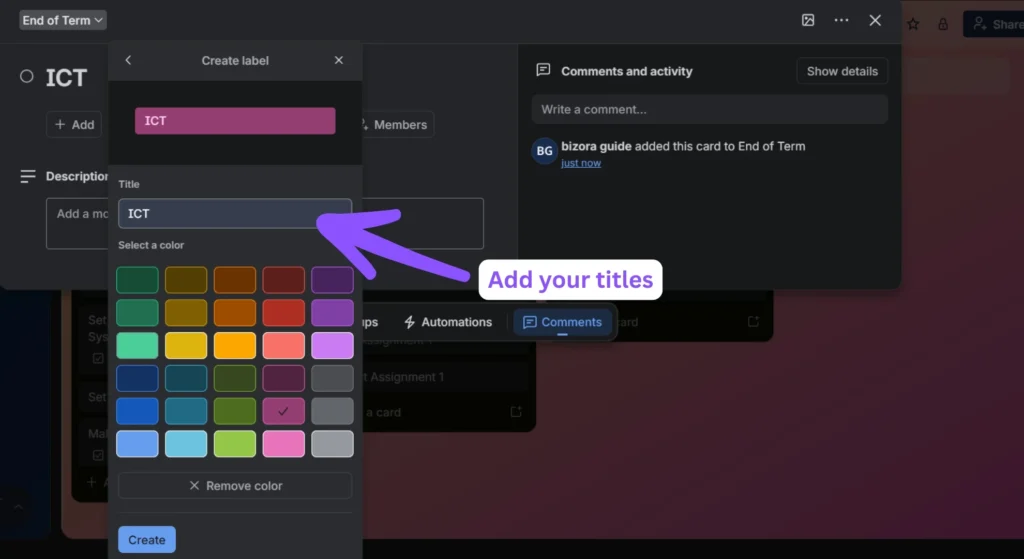Select the dark olive green swatch
Viewport: 1024px width, 559px height.
pyautogui.click(x=234, y=378)
